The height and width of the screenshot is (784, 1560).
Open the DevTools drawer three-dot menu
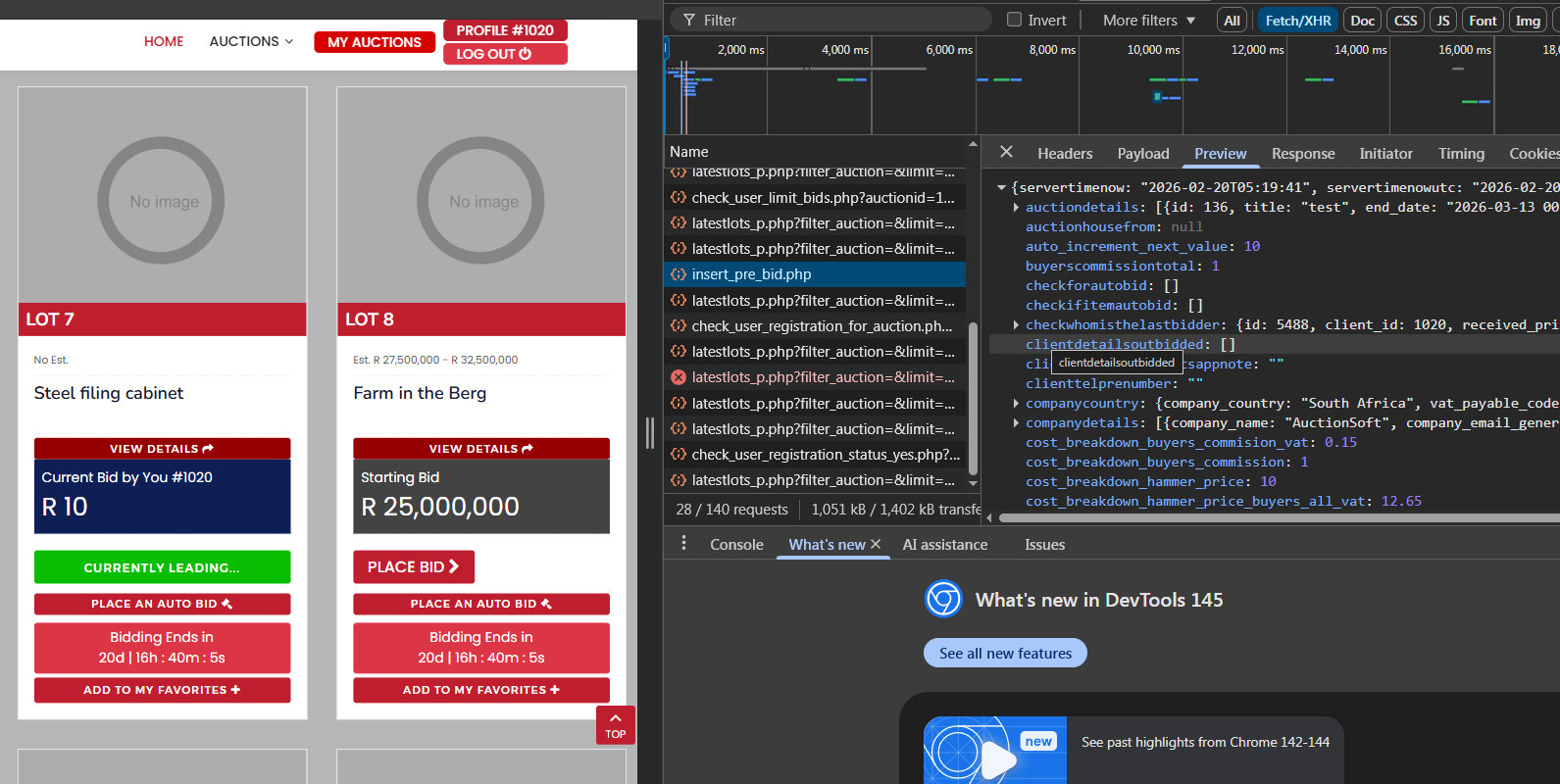coord(683,544)
